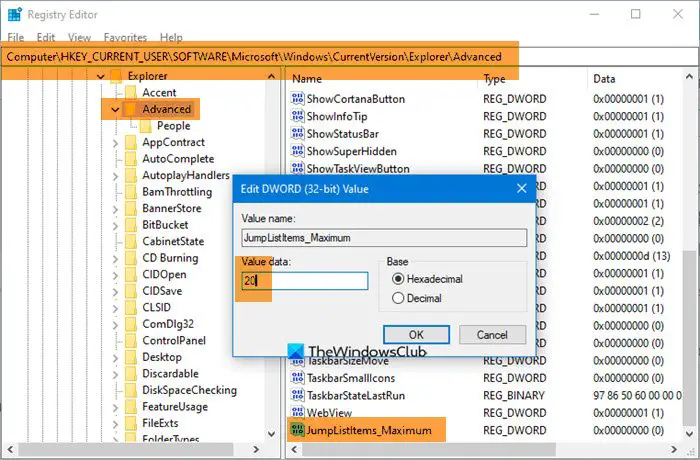
Task: Cancel the Edit DWORD dialog
Action: coord(492,335)
